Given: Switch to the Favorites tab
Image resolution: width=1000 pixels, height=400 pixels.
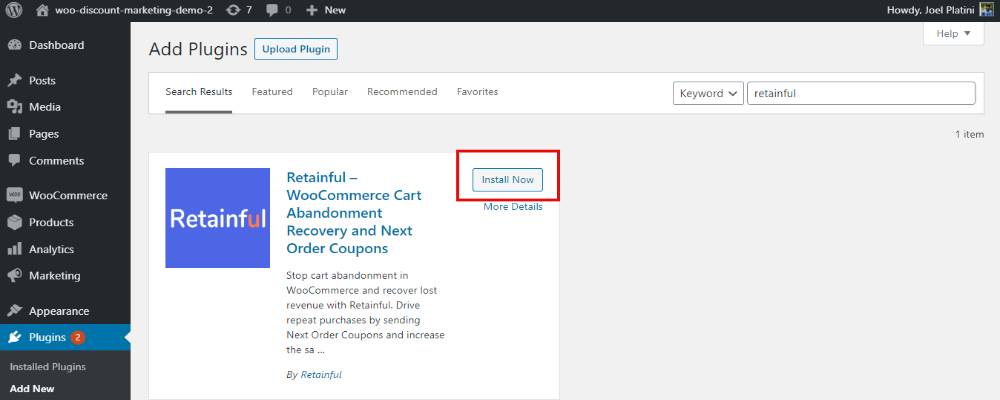Looking at the screenshot, I should pyautogui.click(x=477, y=92).
